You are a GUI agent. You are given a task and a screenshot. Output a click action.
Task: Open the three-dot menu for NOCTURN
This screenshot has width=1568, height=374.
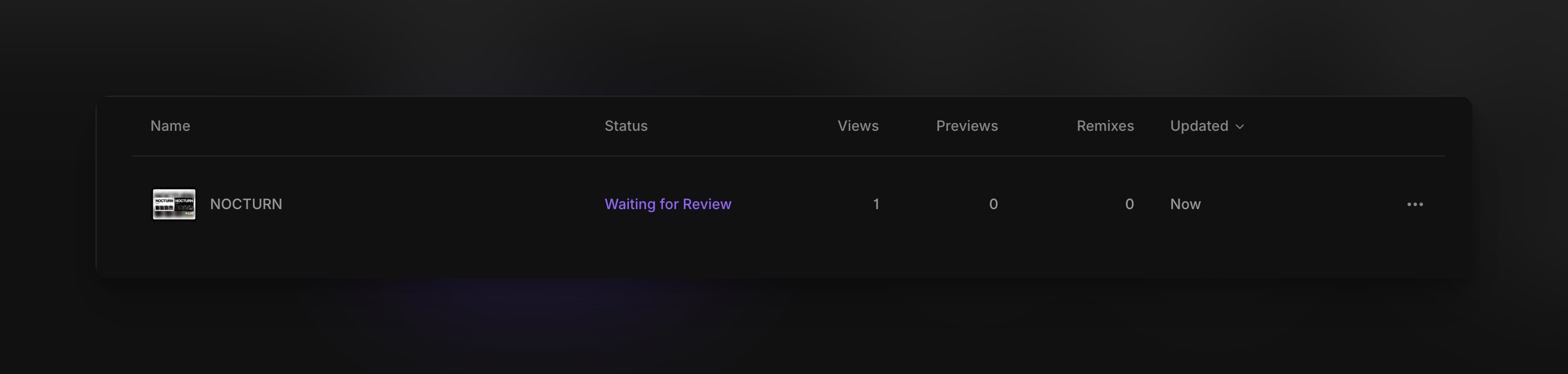click(1415, 204)
